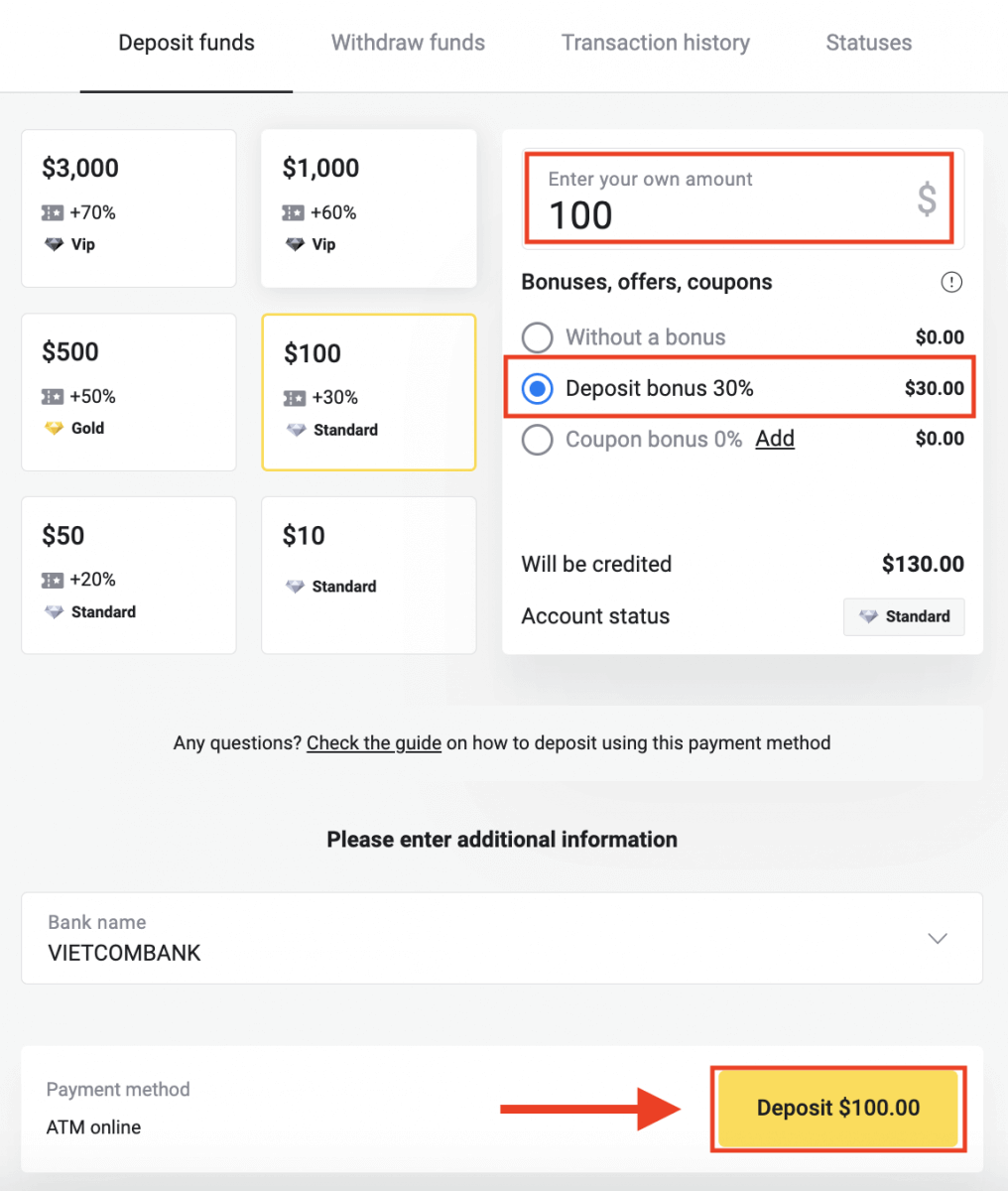Select the Deposit bonus 30% radio

coord(538,389)
